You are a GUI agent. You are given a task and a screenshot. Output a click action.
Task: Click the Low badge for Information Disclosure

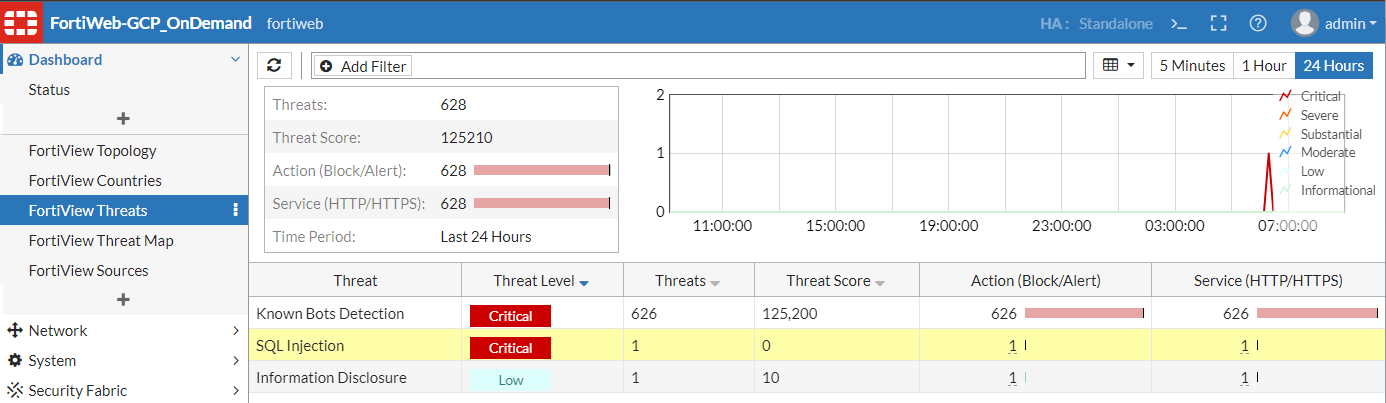(x=510, y=380)
